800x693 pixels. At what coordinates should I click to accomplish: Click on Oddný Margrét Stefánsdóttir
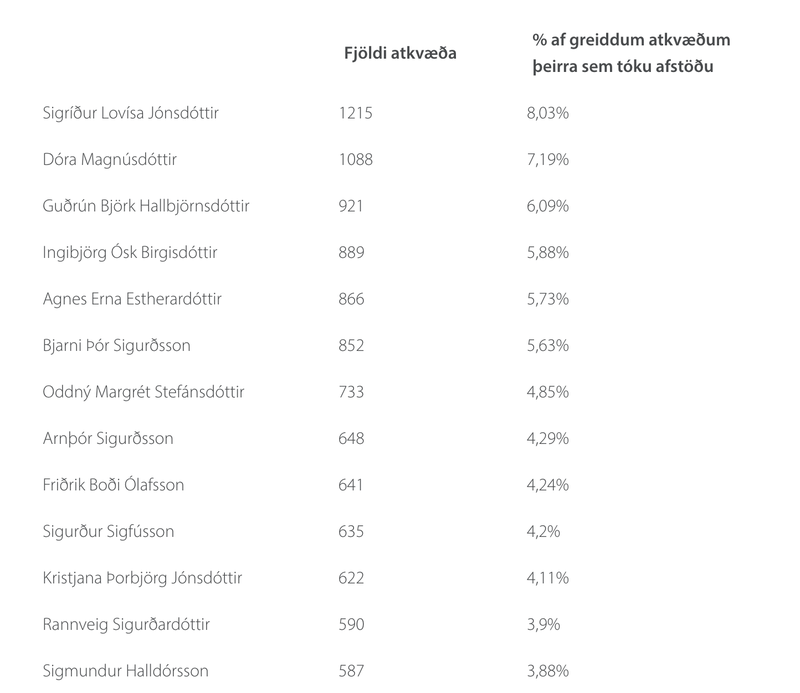coord(144,392)
